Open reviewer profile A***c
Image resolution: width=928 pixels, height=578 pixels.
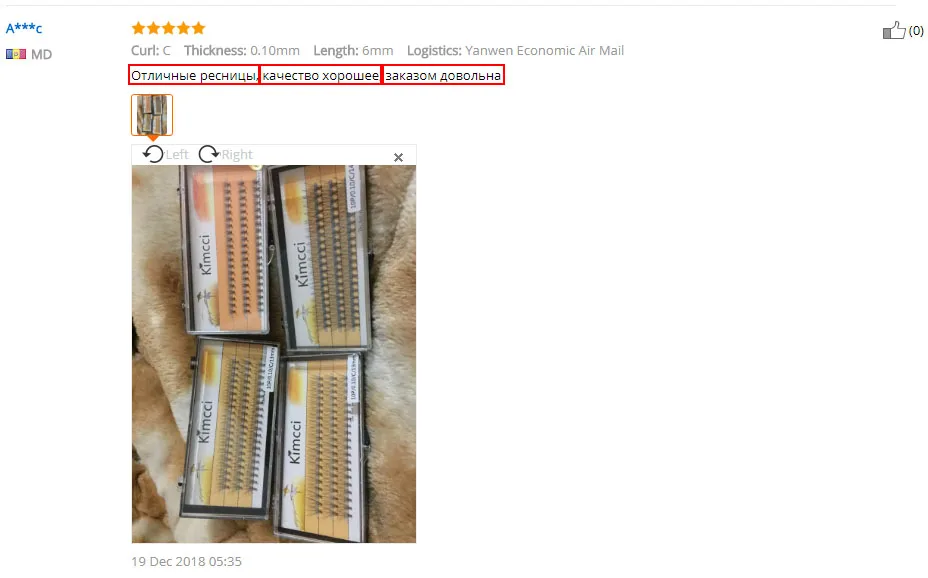point(24,28)
